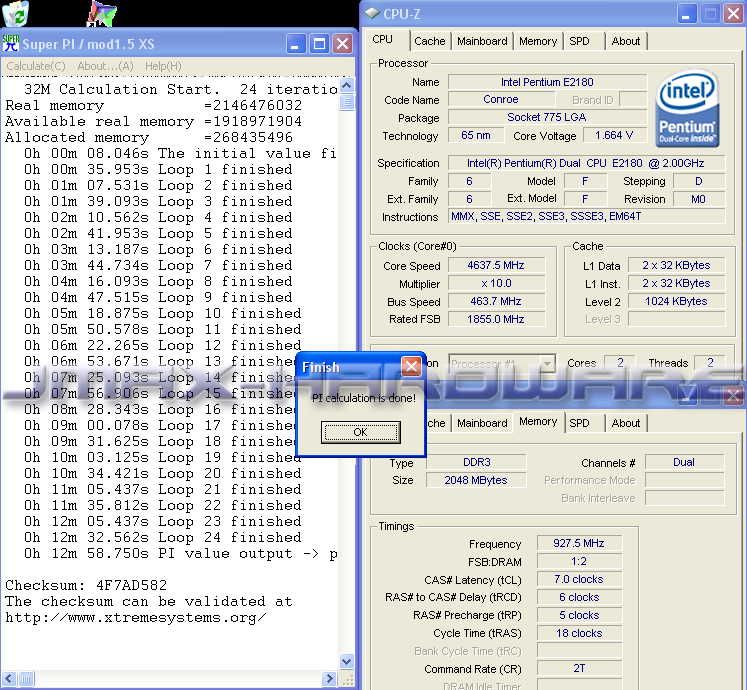The image size is (747, 690).
Task: Maximize the Super PI window
Action: click(319, 44)
